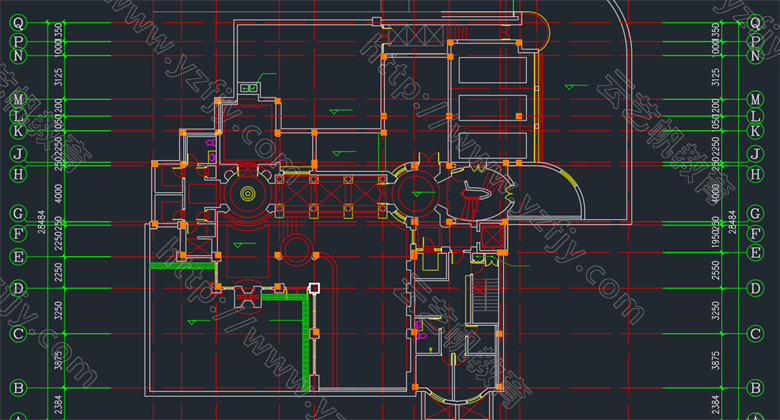Click the 4000 dimension text on the right side

715,194
